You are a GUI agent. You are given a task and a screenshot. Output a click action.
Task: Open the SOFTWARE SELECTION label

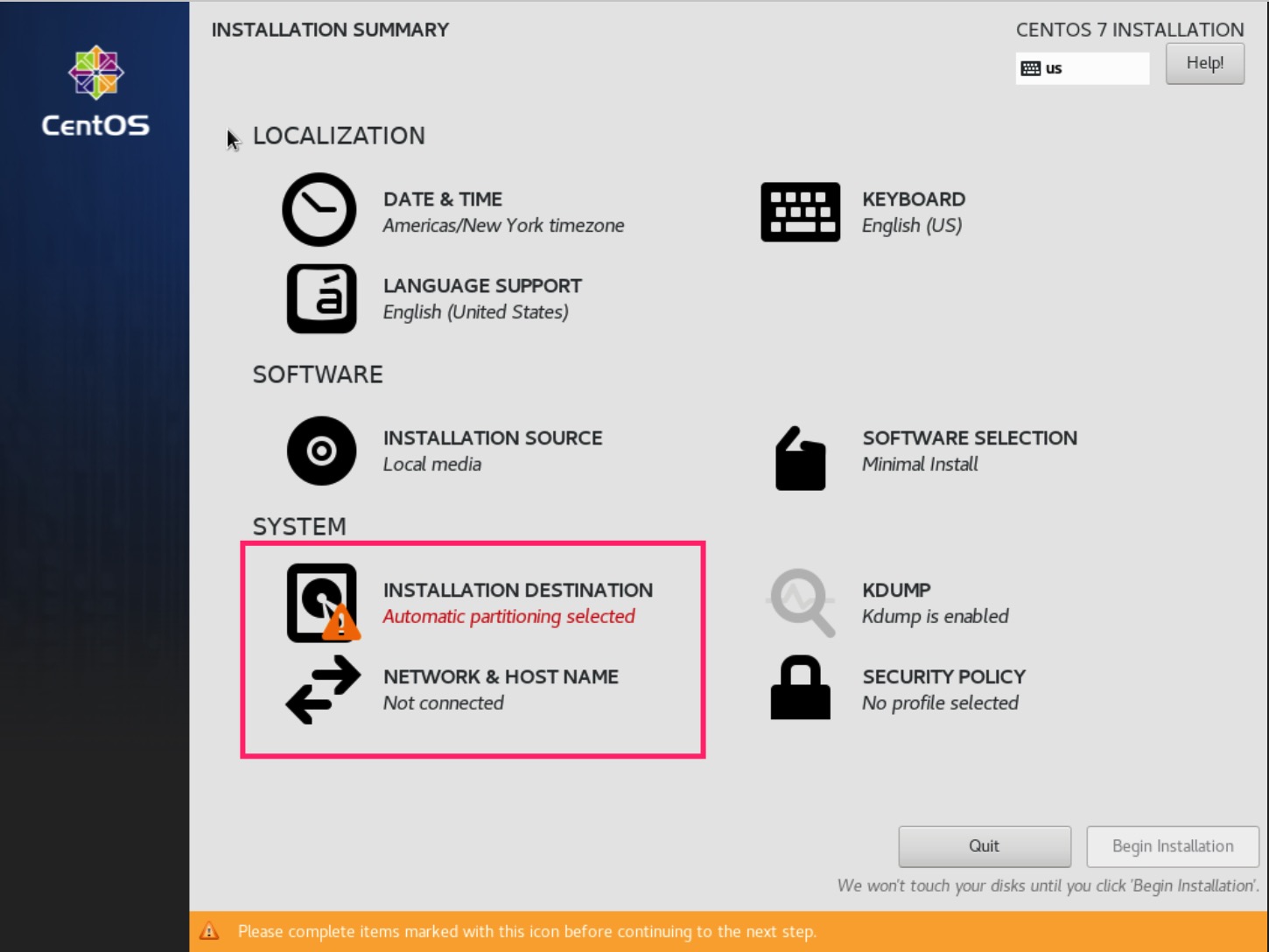[970, 438]
